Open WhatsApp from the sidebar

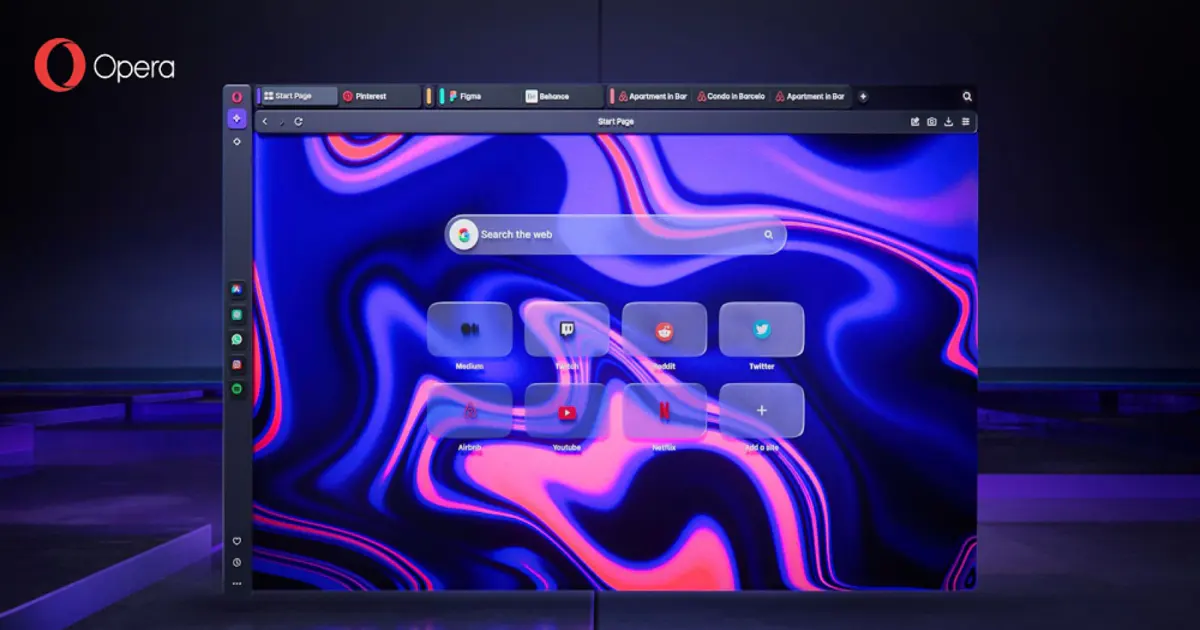click(237, 340)
